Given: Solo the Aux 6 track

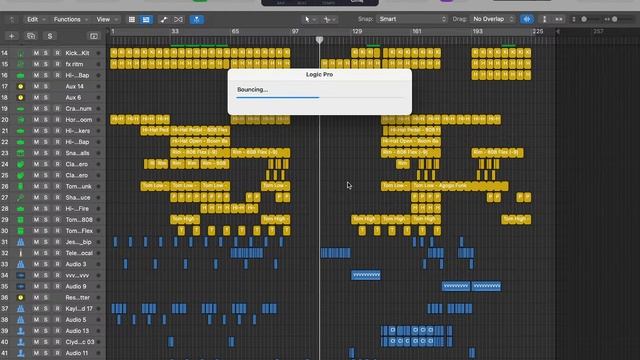Looking at the screenshot, I should [46, 98].
